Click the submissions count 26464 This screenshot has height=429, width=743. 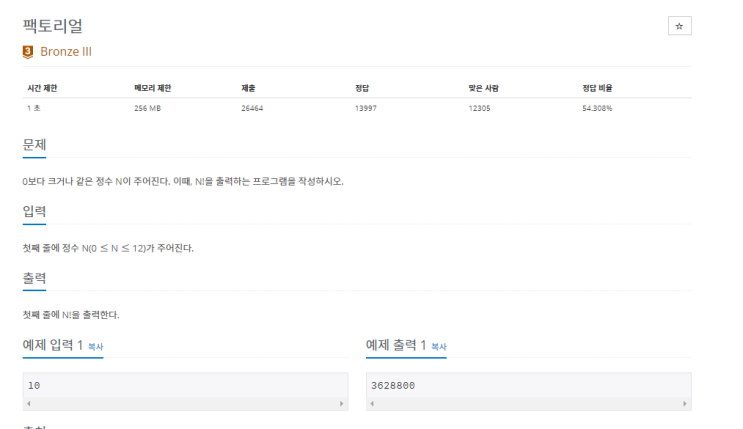coord(252,108)
